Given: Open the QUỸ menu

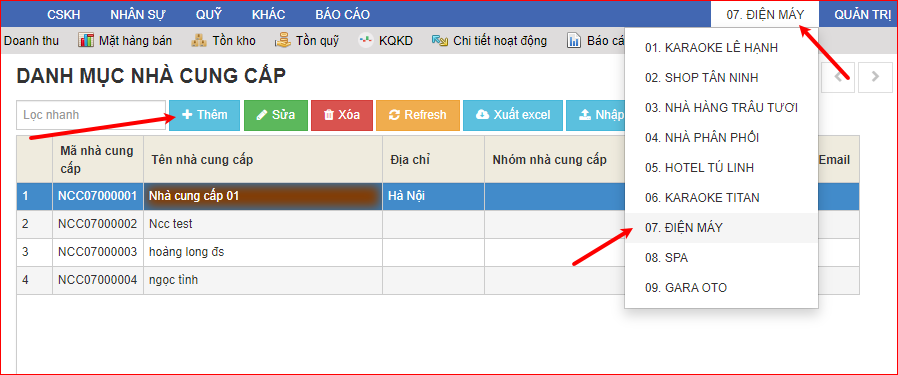Looking at the screenshot, I should [x=208, y=15].
